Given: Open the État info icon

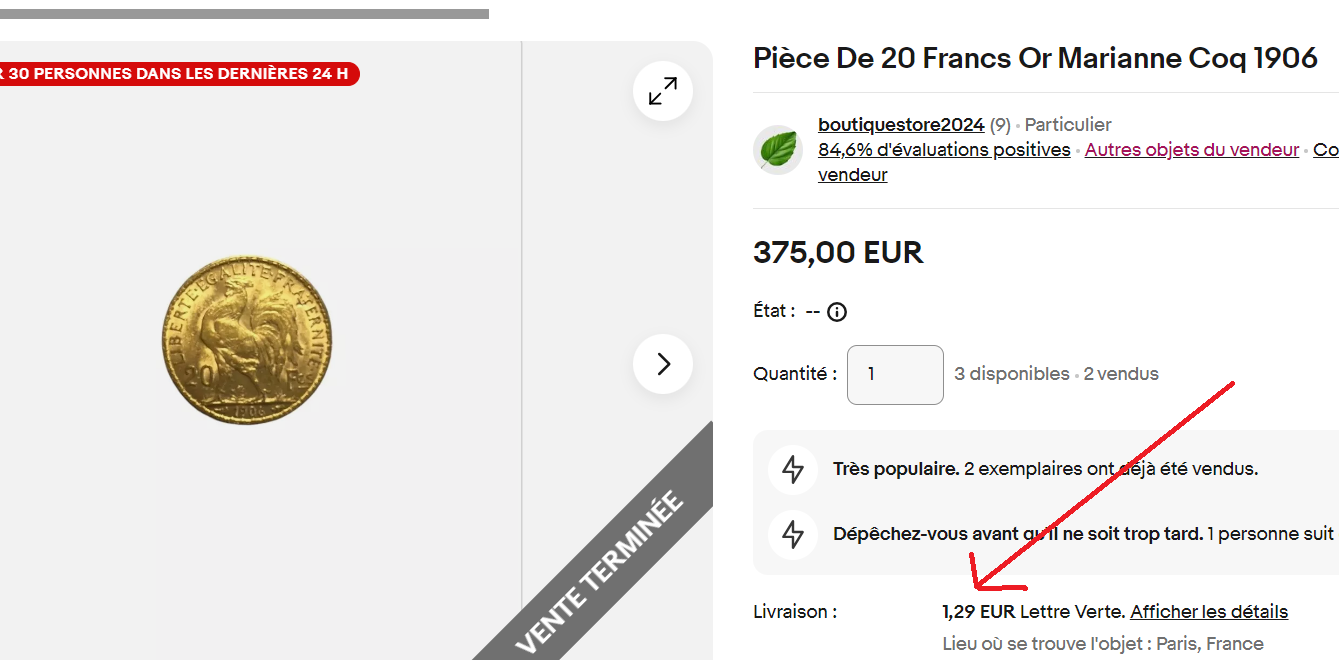Looking at the screenshot, I should coord(838,312).
